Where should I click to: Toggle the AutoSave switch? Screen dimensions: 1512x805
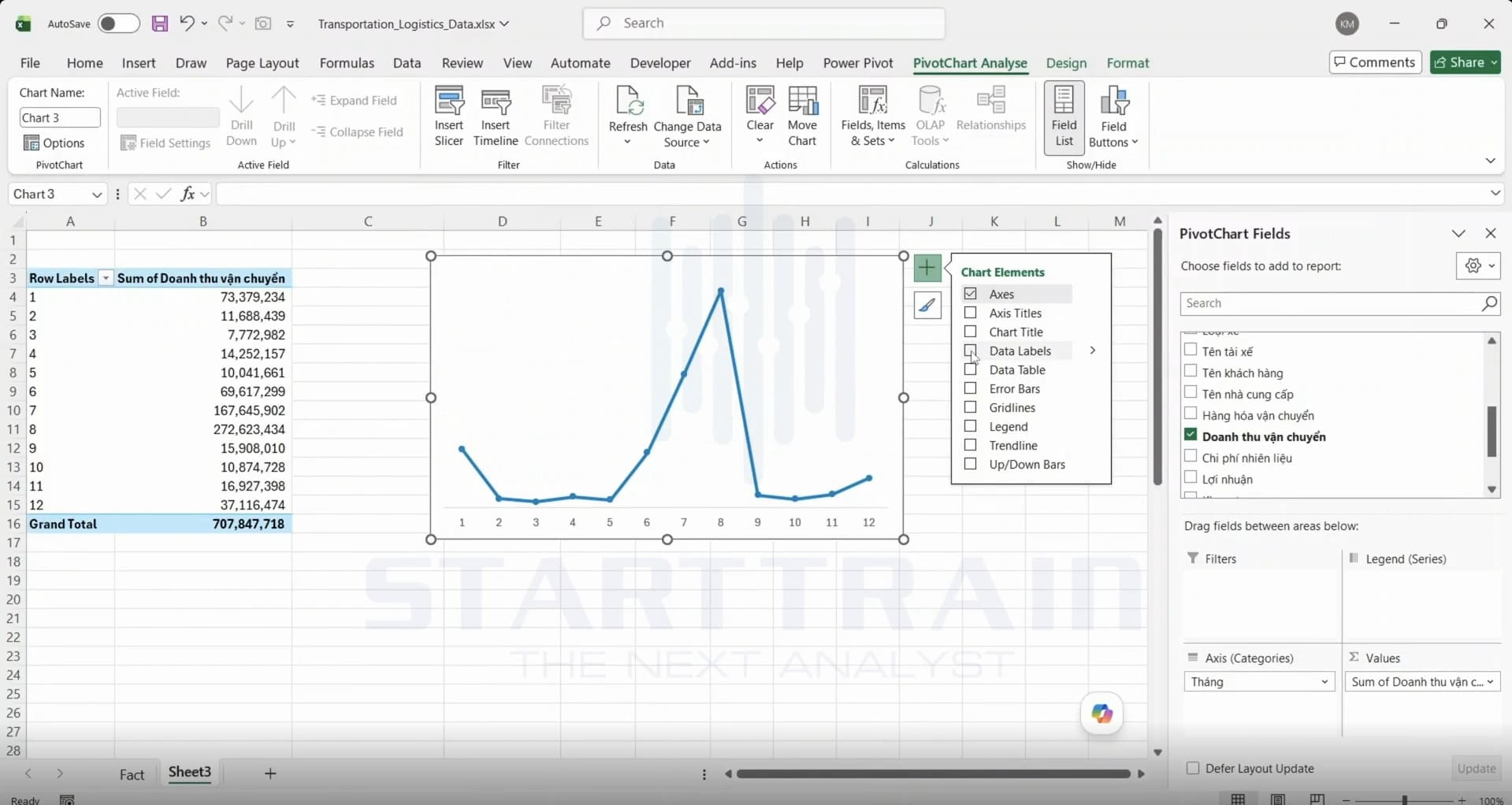(118, 24)
